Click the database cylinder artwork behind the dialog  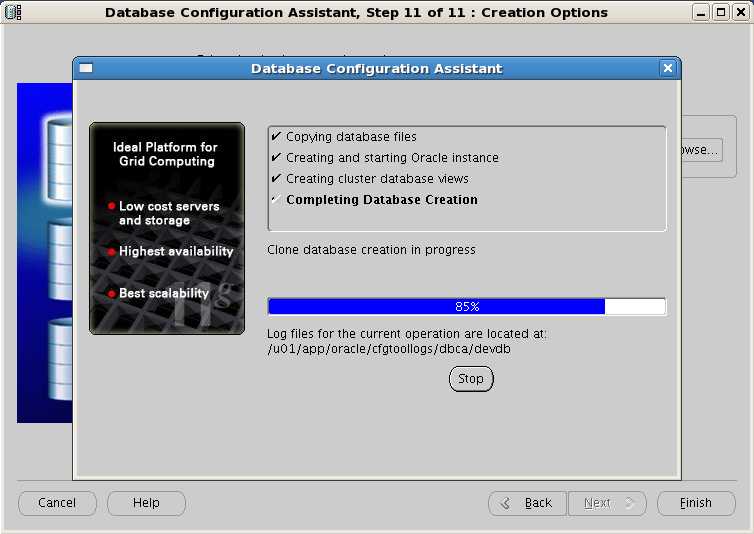pos(45,253)
